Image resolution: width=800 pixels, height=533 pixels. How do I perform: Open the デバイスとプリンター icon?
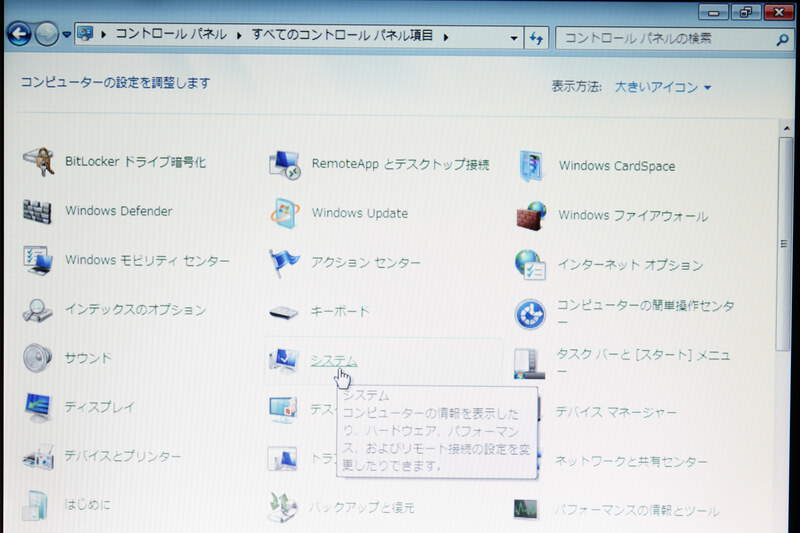tap(38, 456)
